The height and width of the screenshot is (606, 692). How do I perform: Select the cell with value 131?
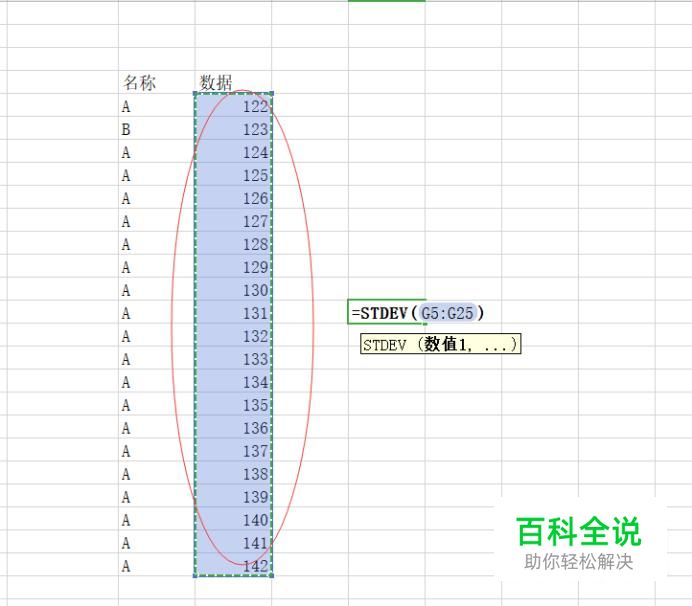[x=233, y=312]
